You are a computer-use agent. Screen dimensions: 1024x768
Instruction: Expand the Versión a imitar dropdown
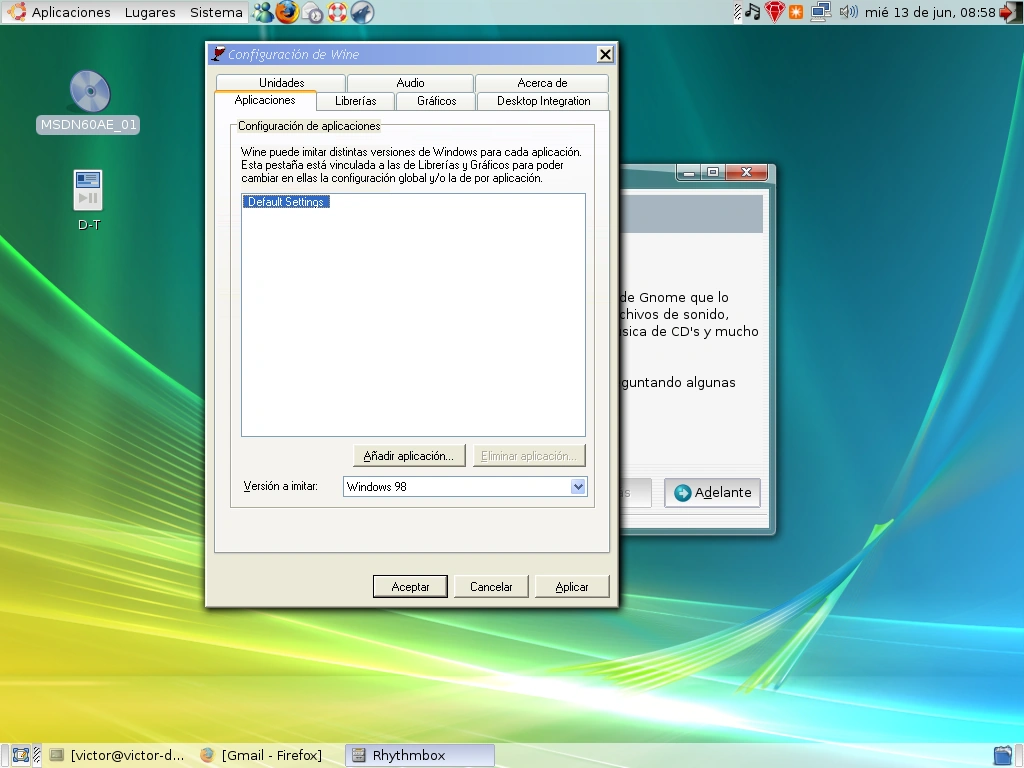point(577,487)
